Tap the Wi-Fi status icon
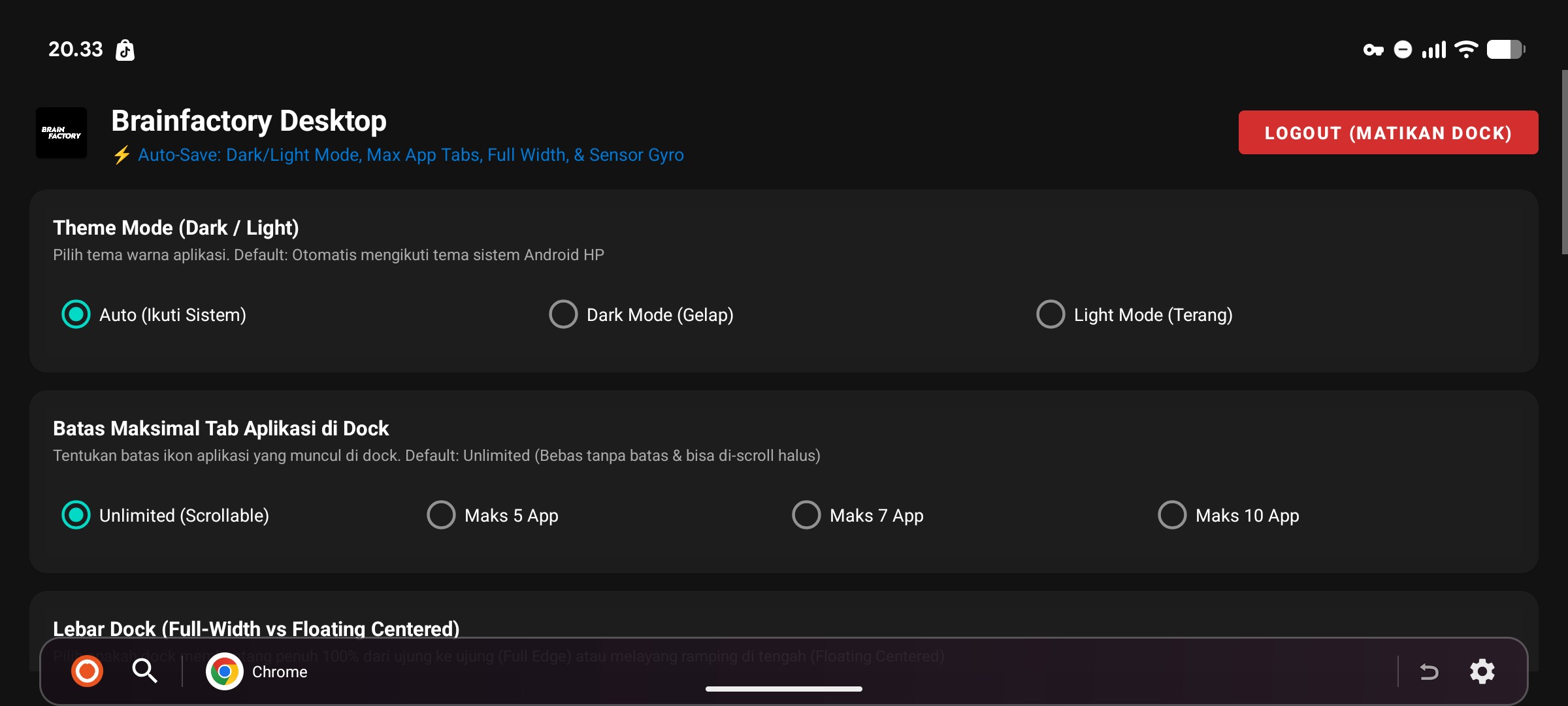The image size is (1568, 706). tap(1467, 50)
